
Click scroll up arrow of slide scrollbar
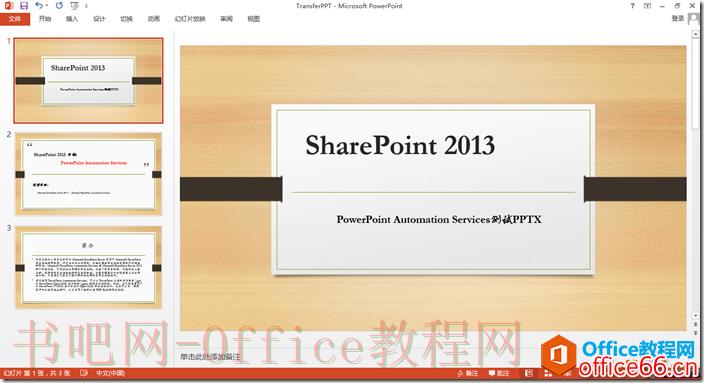[695, 35]
